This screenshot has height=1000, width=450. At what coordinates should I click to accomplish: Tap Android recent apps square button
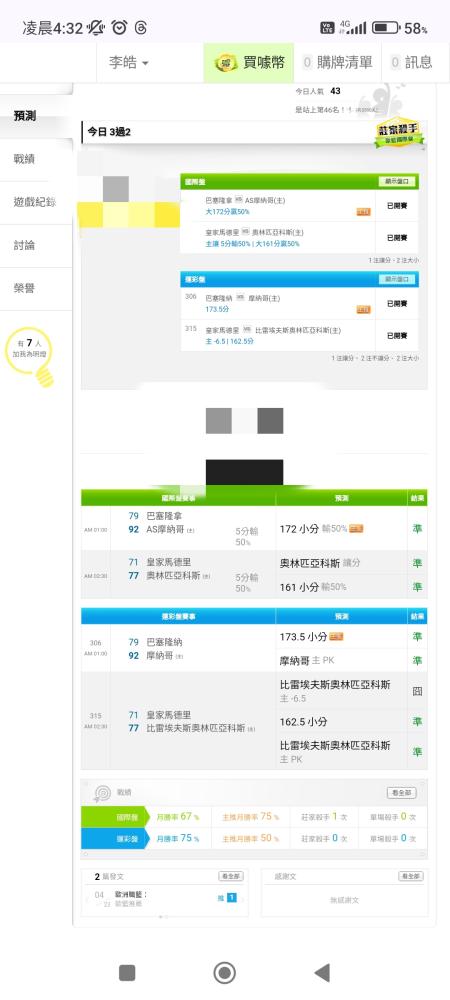pyautogui.click(x=127, y=973)
